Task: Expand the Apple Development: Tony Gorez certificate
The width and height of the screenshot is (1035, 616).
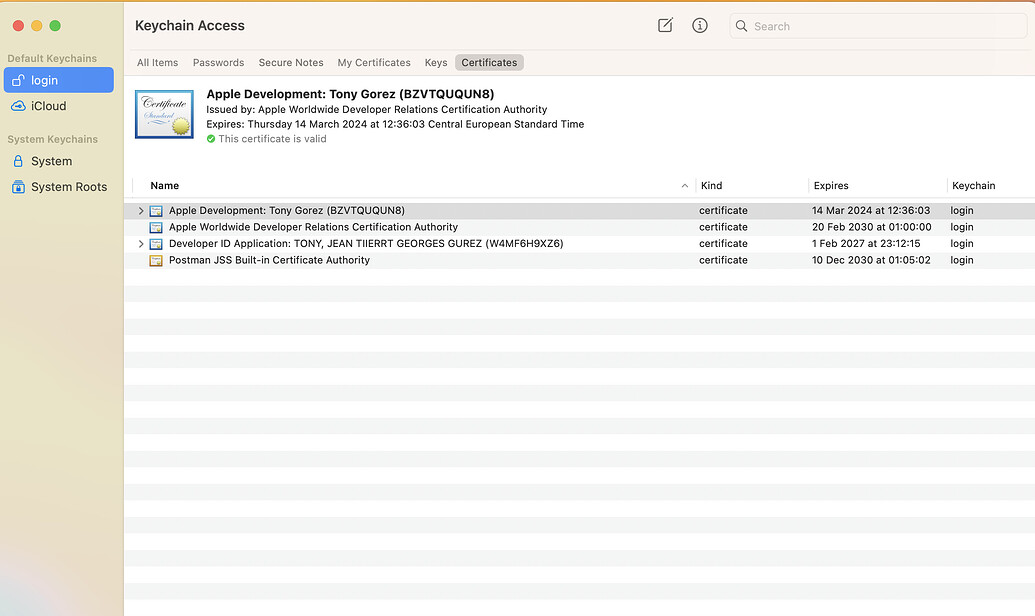Action: (x=140, y=210)
